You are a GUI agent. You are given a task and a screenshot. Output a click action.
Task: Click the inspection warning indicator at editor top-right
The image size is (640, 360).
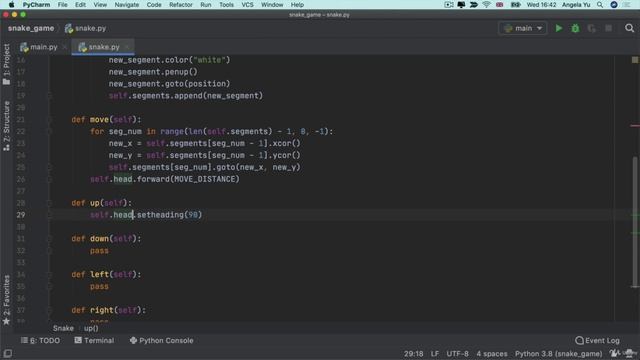[x=635, y=60]
